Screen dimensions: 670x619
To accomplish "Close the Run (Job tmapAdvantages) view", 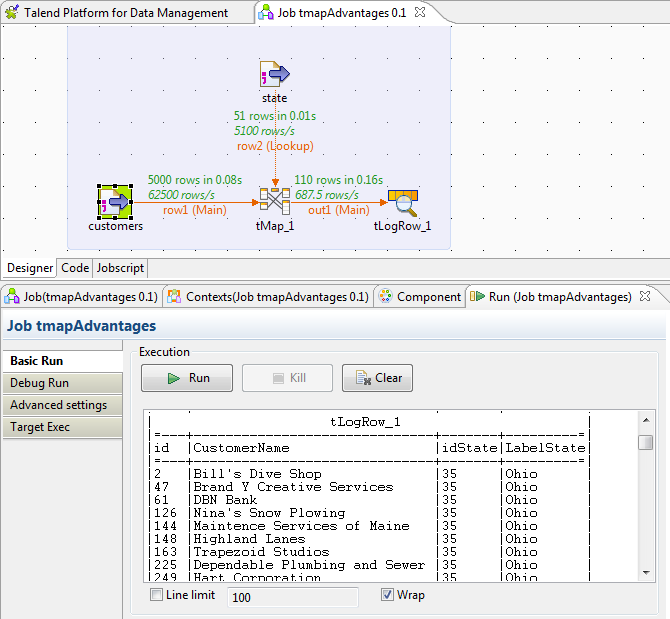I will click(x=645, y=296).
